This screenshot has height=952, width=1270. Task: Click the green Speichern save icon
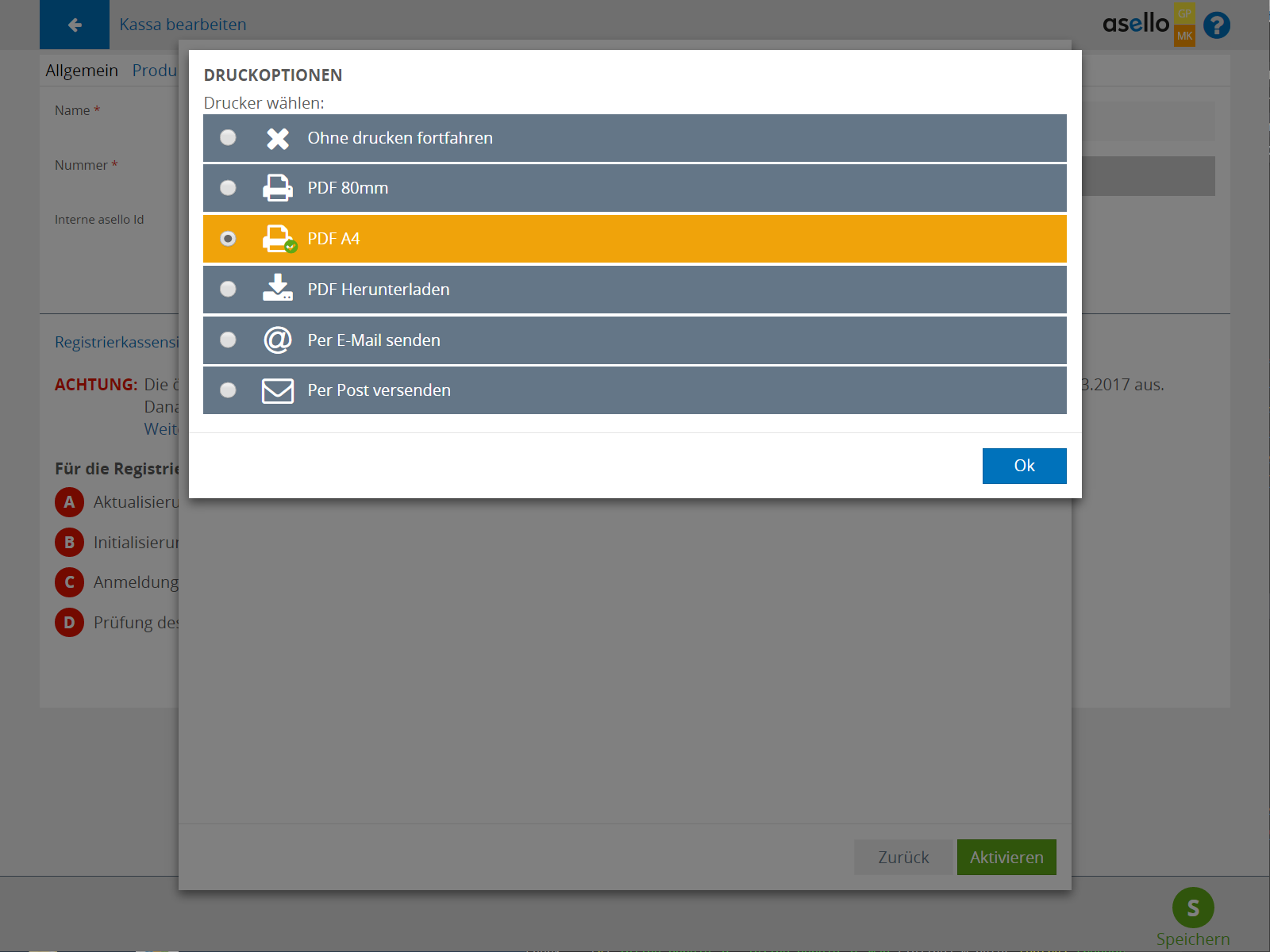[1192, 908]
